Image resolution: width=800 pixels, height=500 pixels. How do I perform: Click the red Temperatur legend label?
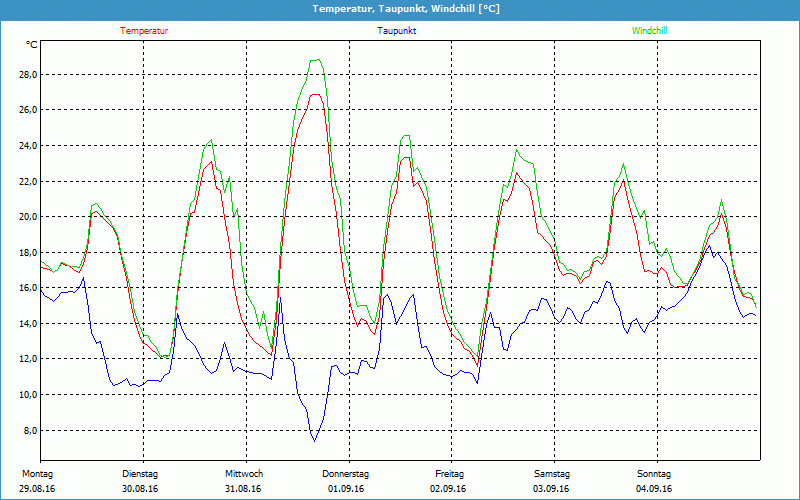click(x=144, y=31)
